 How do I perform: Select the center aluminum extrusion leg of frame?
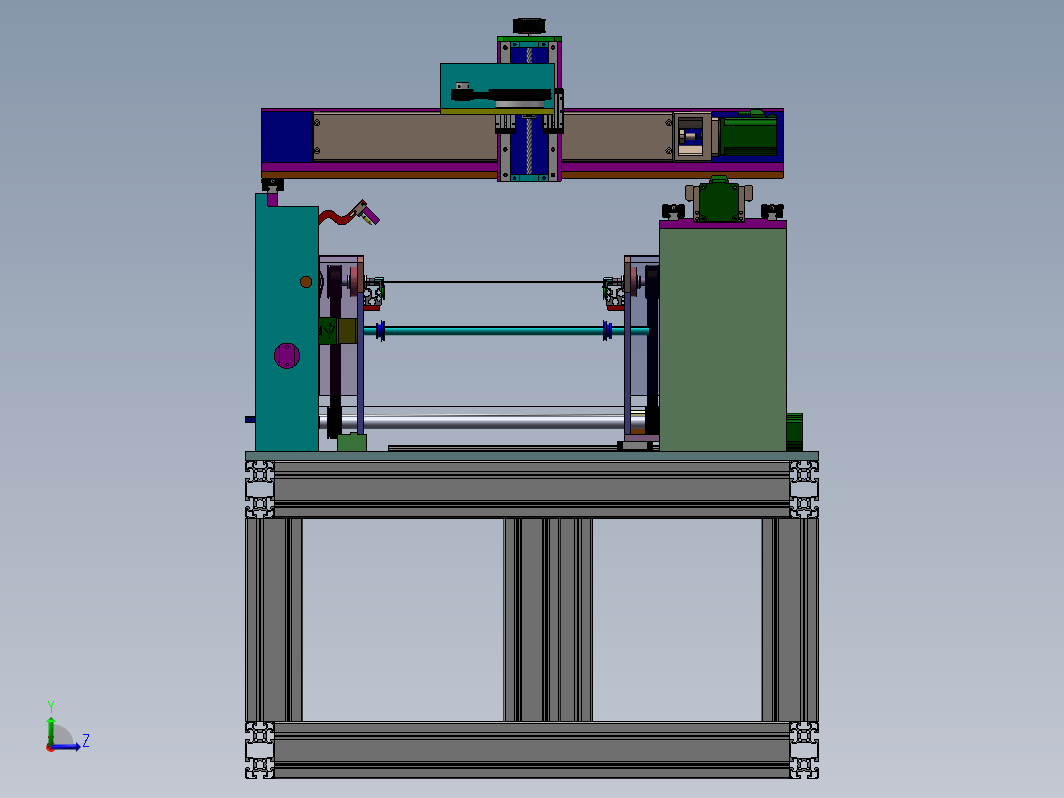tap(548, 620)
